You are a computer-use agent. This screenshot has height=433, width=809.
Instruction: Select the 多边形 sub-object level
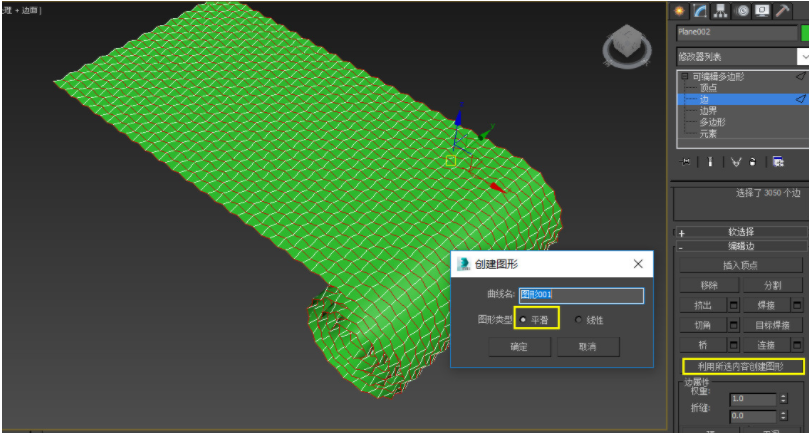pos(713,122)
